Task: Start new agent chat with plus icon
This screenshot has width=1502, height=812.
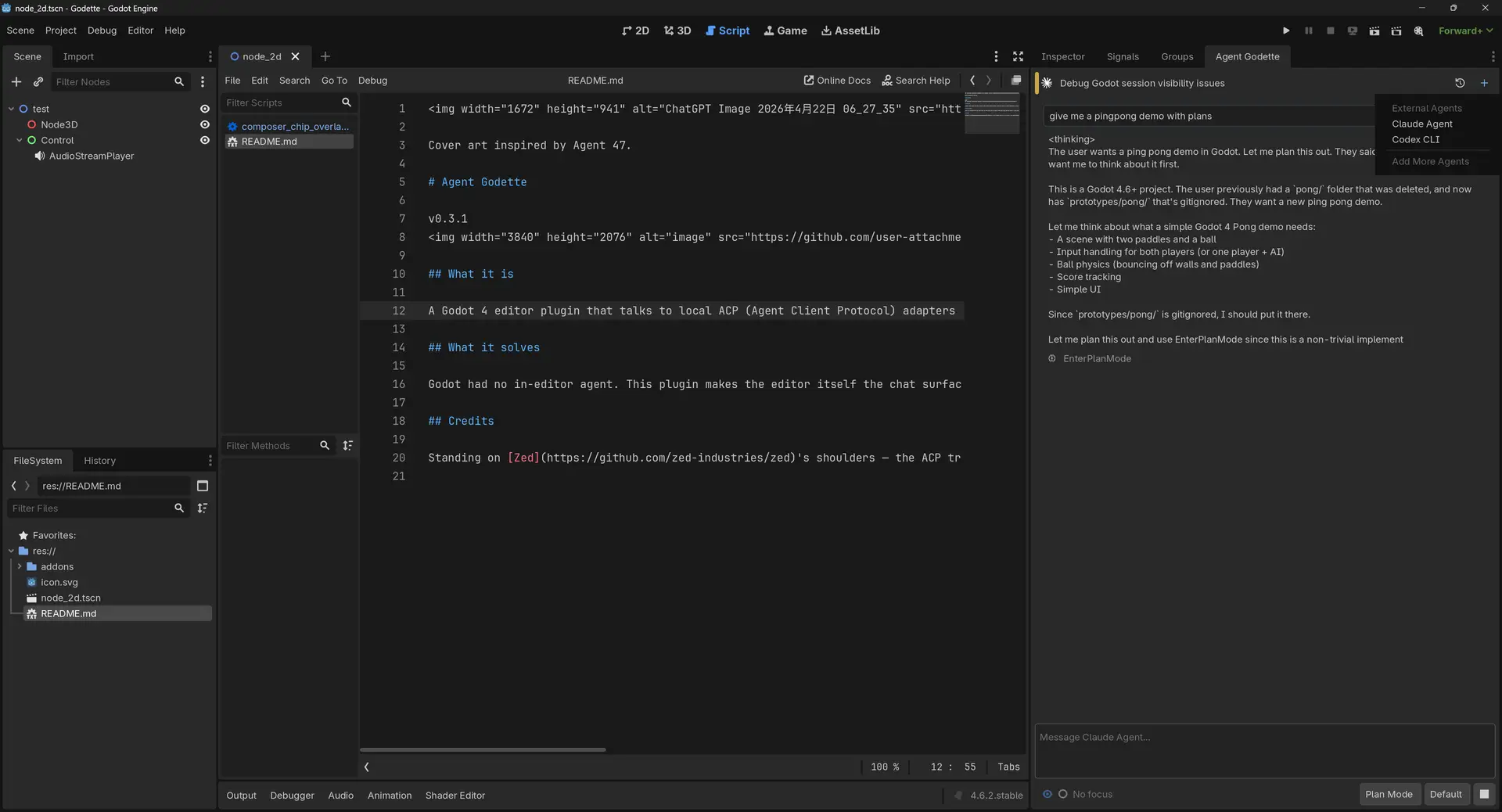Action: click(1484, 83)
